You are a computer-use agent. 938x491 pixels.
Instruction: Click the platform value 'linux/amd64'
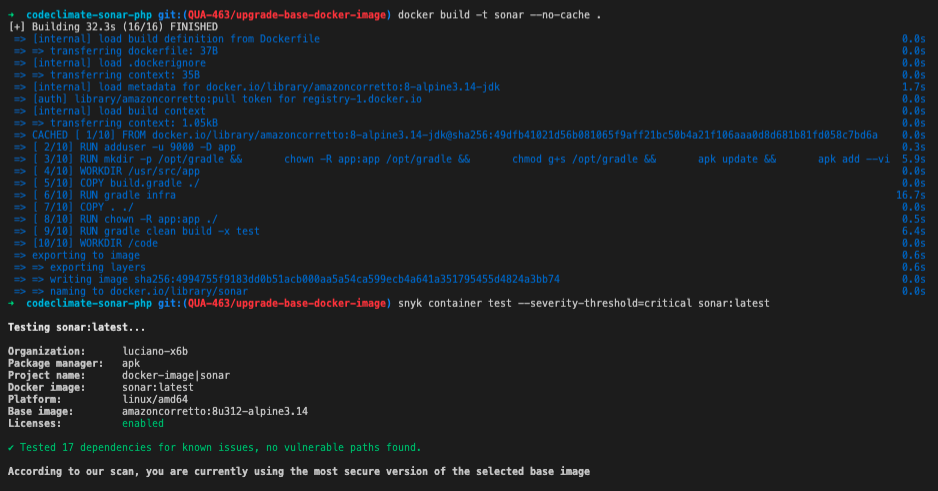click(155, 399)
